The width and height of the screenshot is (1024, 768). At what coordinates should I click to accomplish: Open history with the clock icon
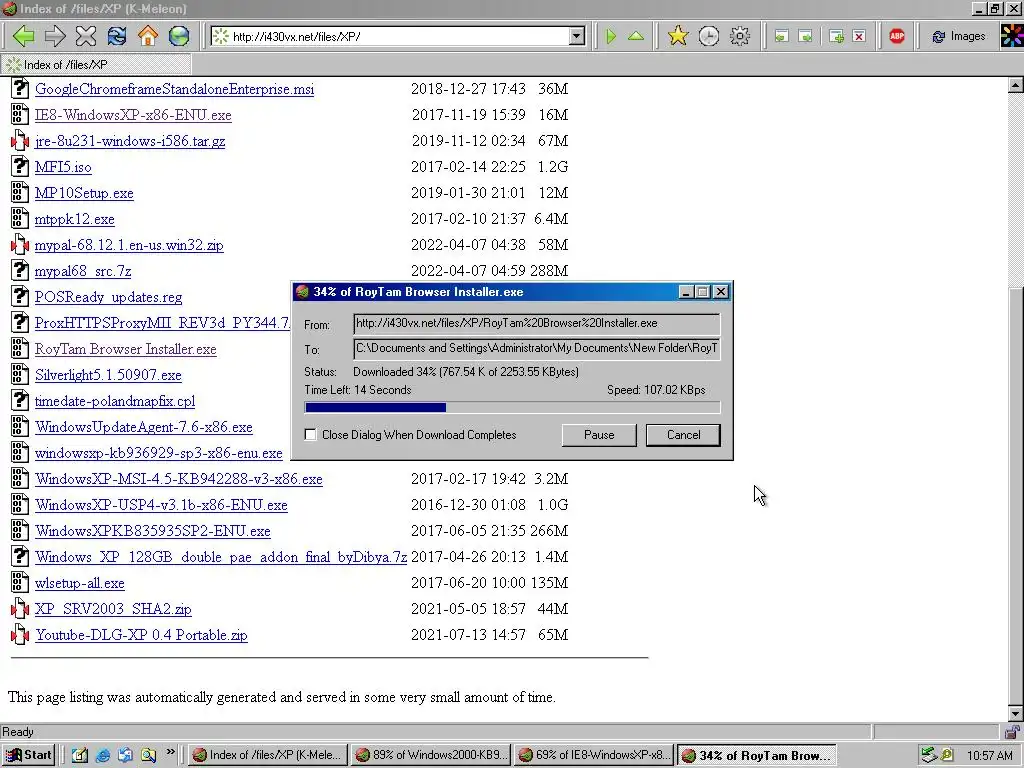coord(709,36)
